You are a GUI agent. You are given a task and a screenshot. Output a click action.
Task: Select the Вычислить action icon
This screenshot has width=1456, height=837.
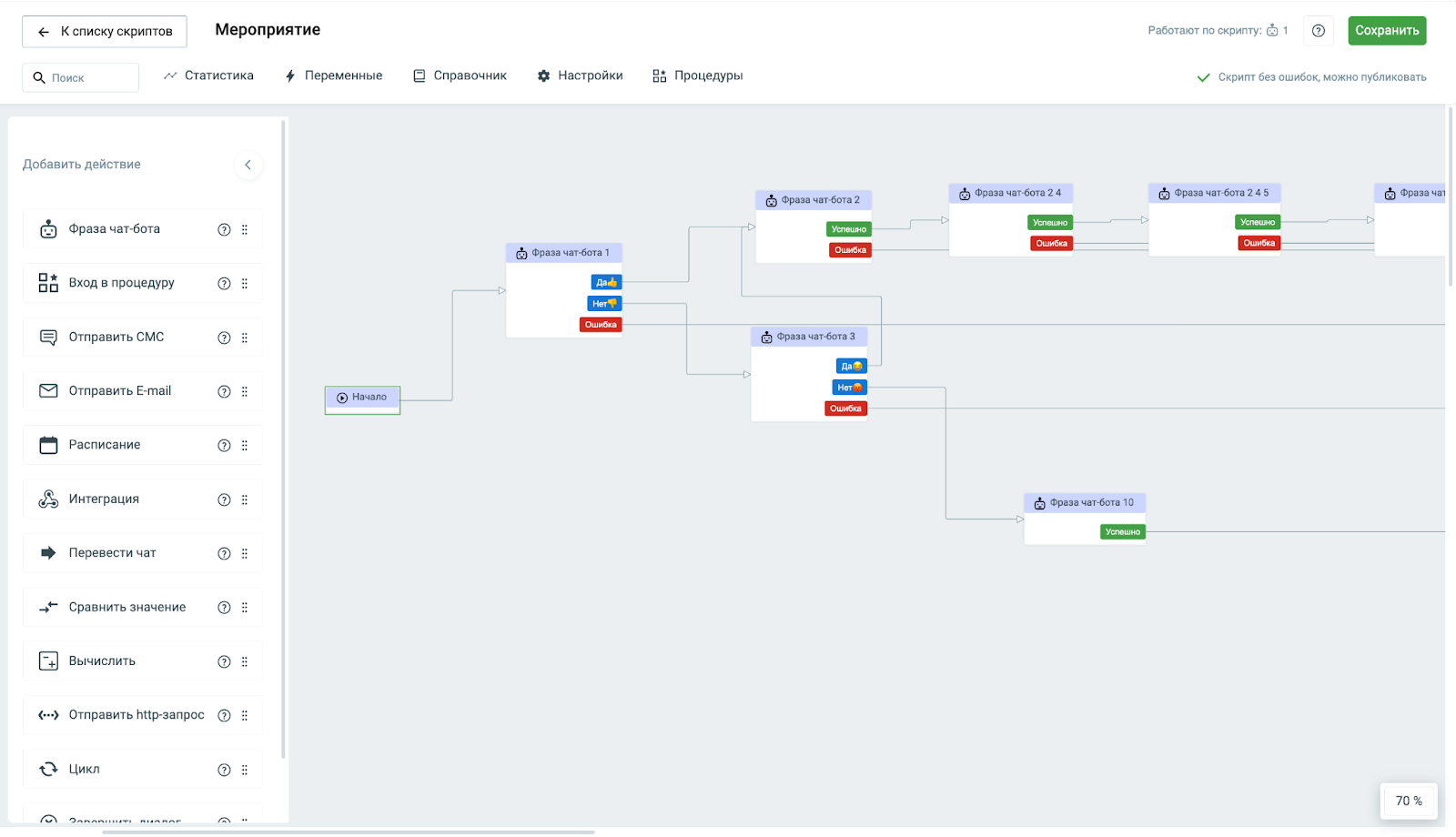(x=48, y=661)
